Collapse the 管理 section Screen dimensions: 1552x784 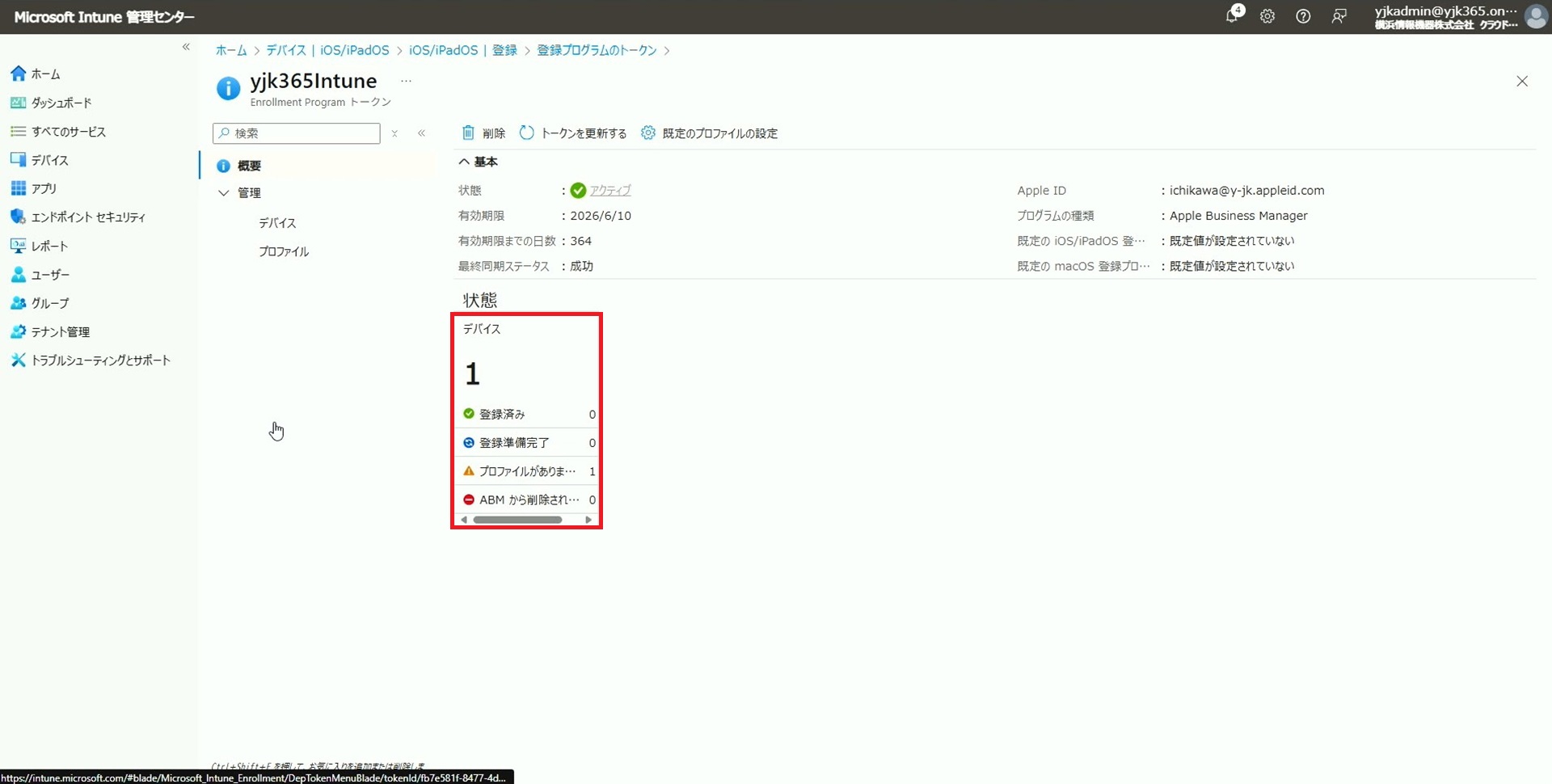tap(224, 193)
